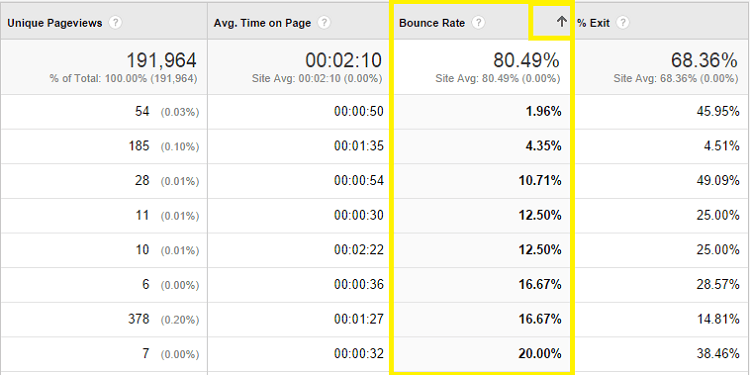The height and width of the screenshot is (375, 750).
Task: Click exit rate cell 28.57%
Action: [662, 285]
